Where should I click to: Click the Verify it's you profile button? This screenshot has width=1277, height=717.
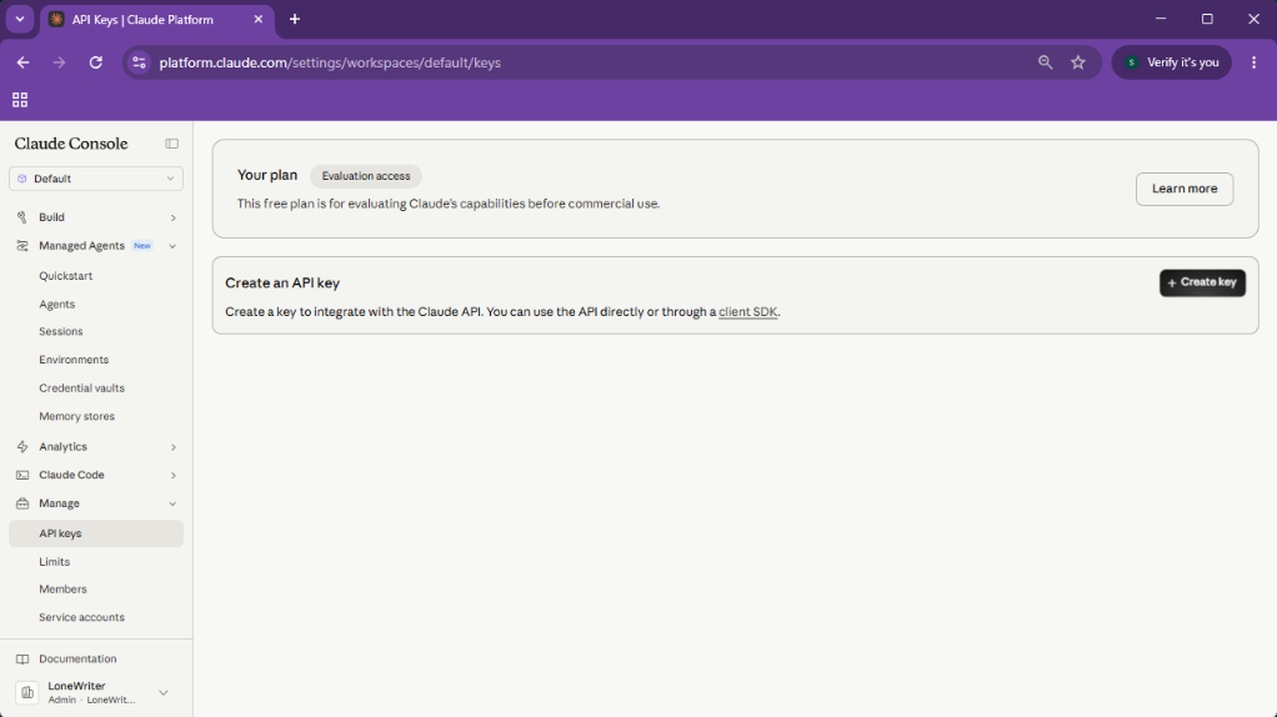pyautogui.click(x=1172, y=62)
